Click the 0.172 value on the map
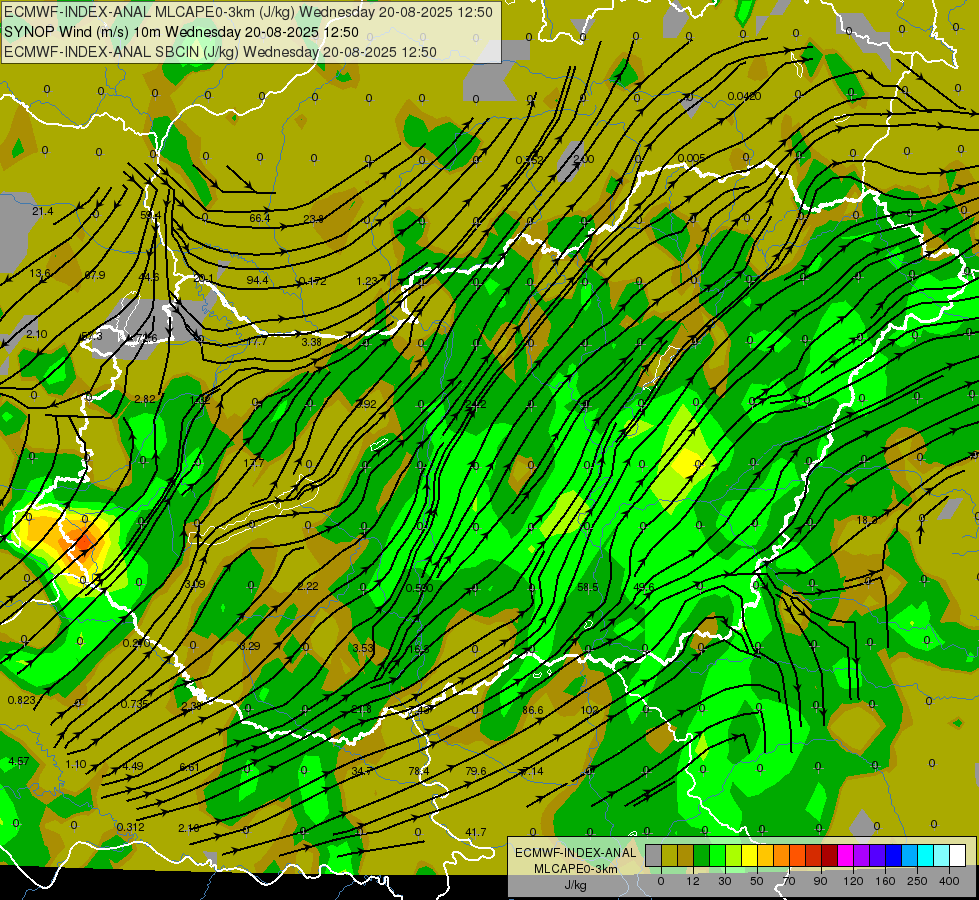The image size is (979, 900). coord(313,281)
